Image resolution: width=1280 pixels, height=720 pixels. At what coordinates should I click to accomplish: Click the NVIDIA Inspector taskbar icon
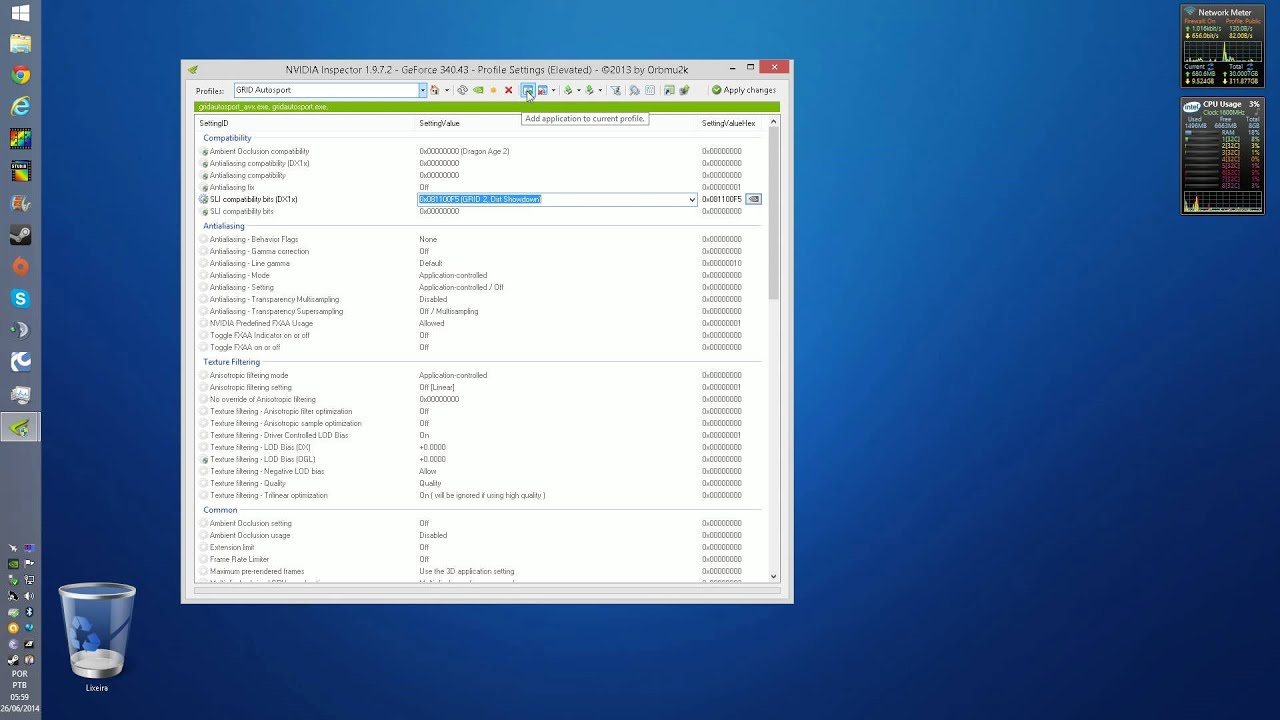click(20, 428)
